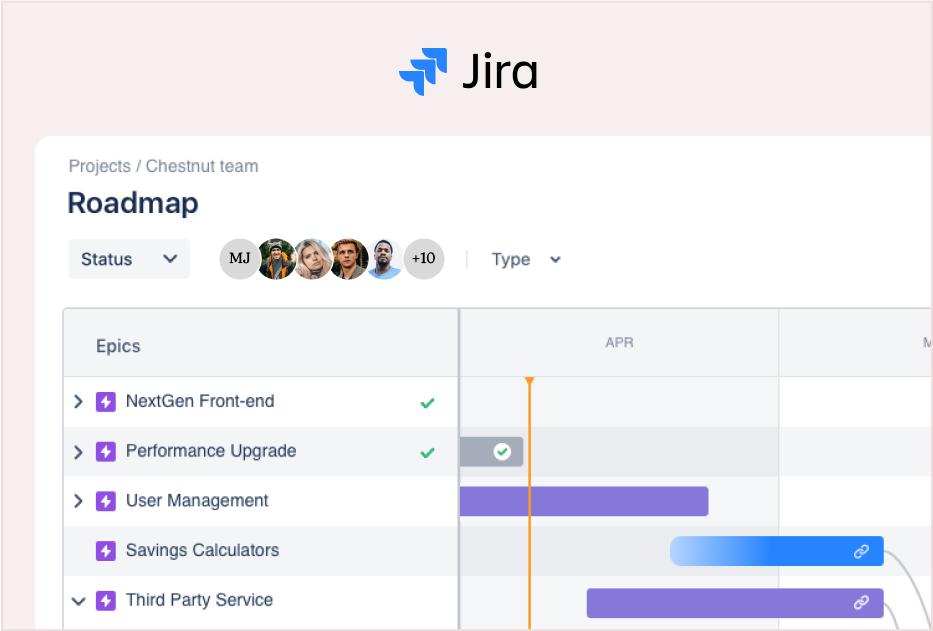
Task: Open the Type filter dropdown
Action: pos(526,260)
